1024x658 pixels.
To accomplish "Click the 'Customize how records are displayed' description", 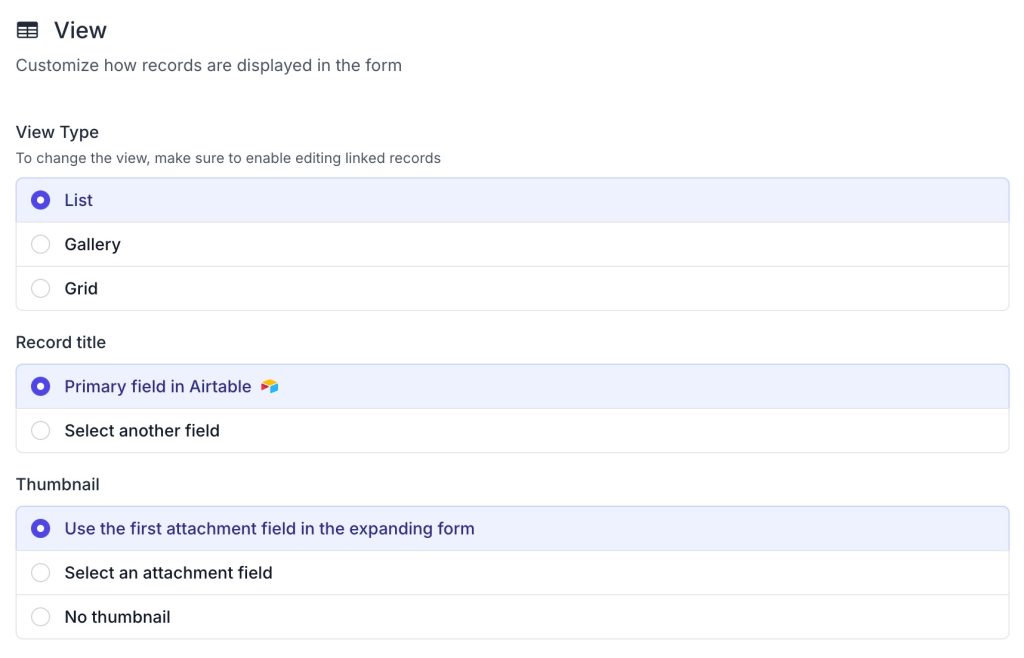I will pos(208,66).
